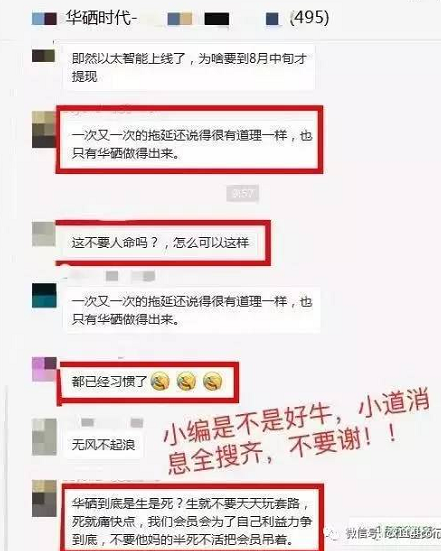The width and height of the screenshot is (441, 551).
Task: Open the gray avatar beside 无风不起浪
Action: click(44, 437)
